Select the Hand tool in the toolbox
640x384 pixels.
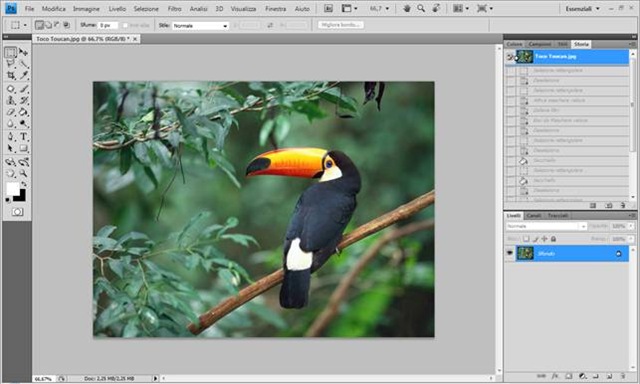point(11,174)
